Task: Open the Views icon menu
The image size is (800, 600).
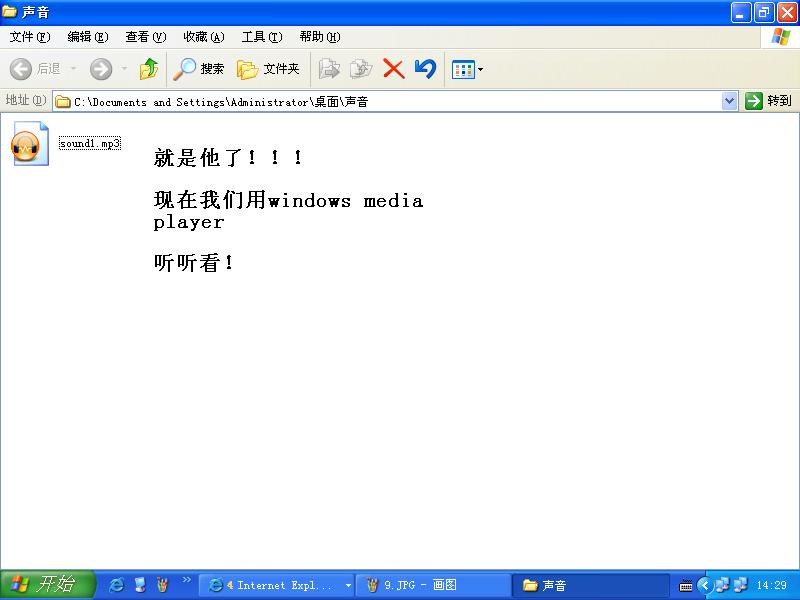Action: [x=467, y=69]
